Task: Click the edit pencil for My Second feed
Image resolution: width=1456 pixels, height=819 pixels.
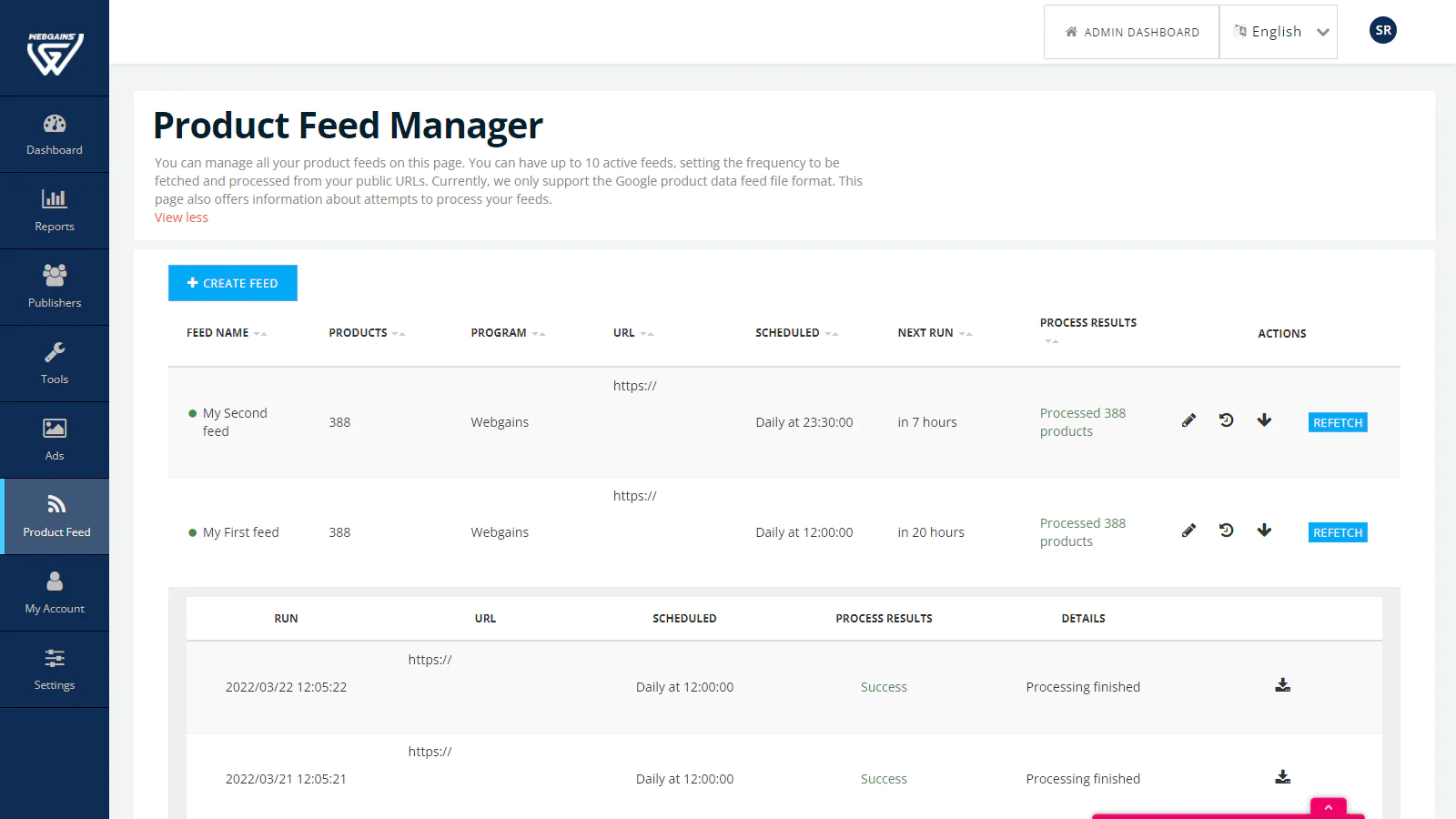Action: tap(1188, 420)
